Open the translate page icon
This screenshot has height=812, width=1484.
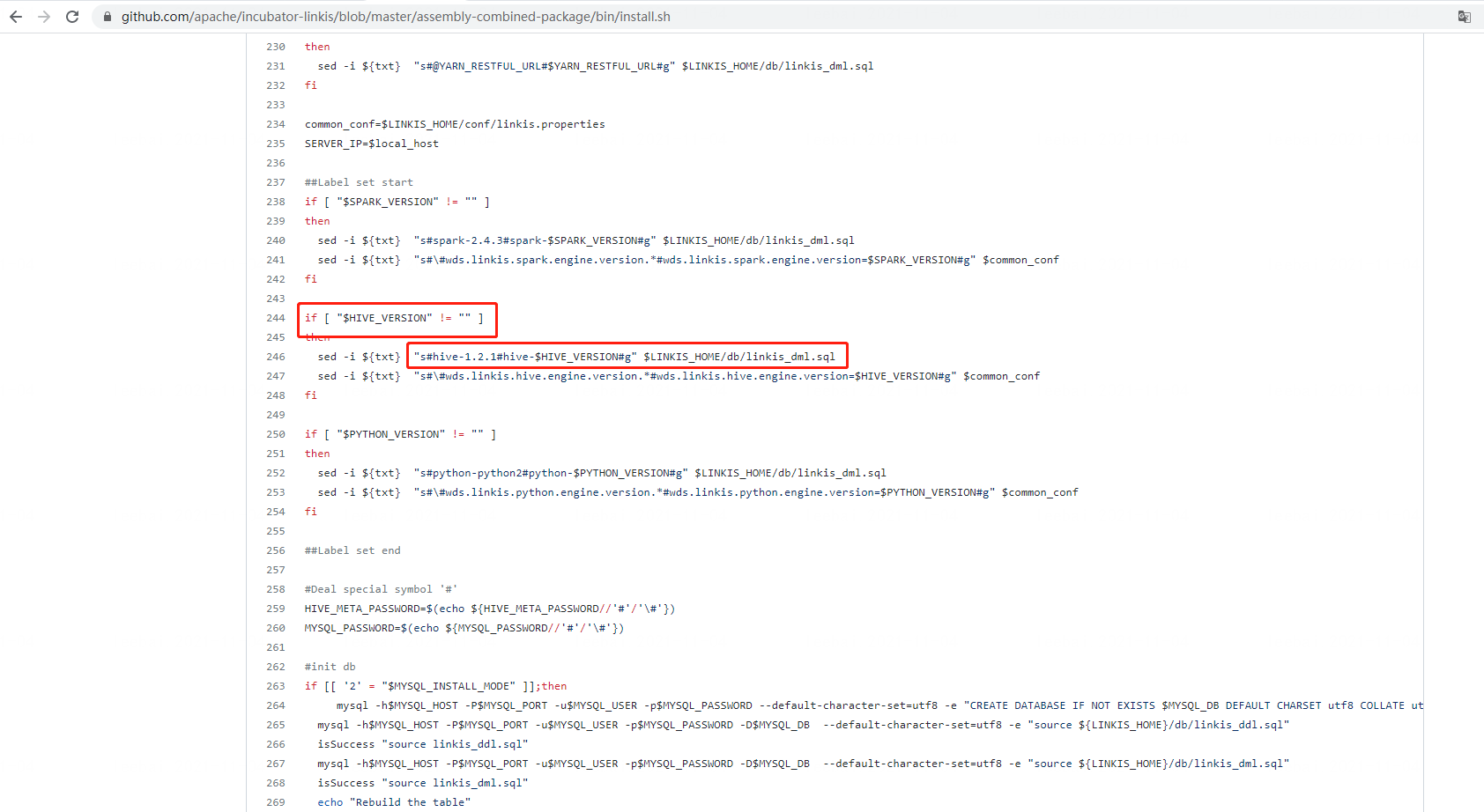click(1464, 17)
